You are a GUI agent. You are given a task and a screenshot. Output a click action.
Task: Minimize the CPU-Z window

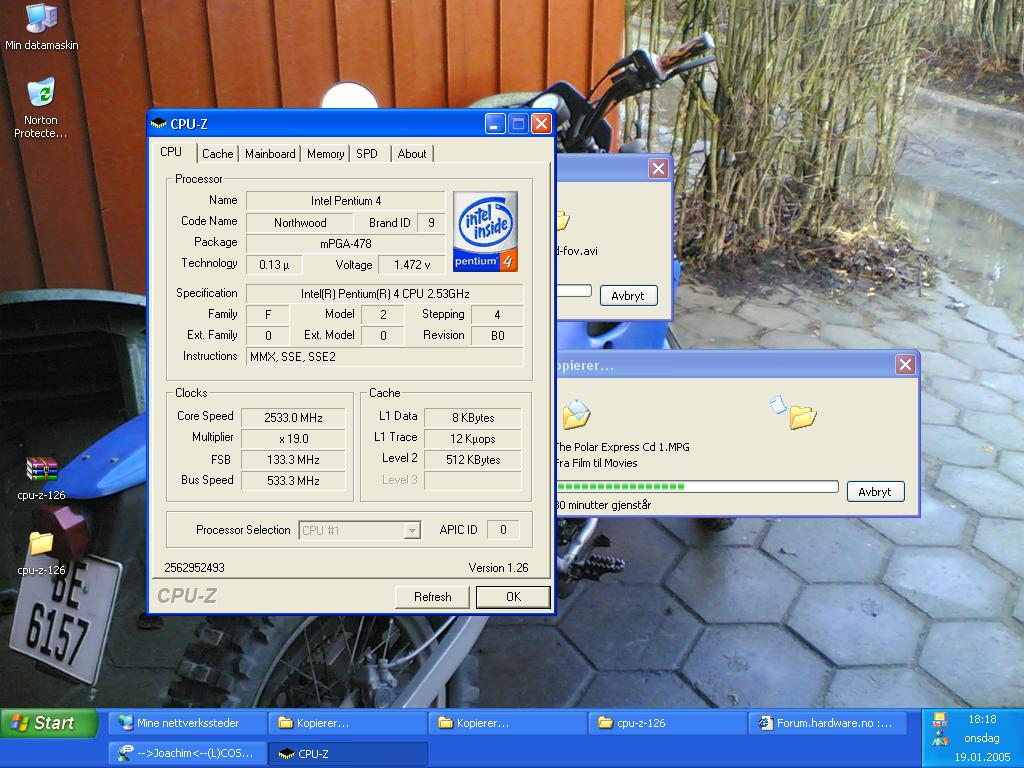click(x=495, y=123)
